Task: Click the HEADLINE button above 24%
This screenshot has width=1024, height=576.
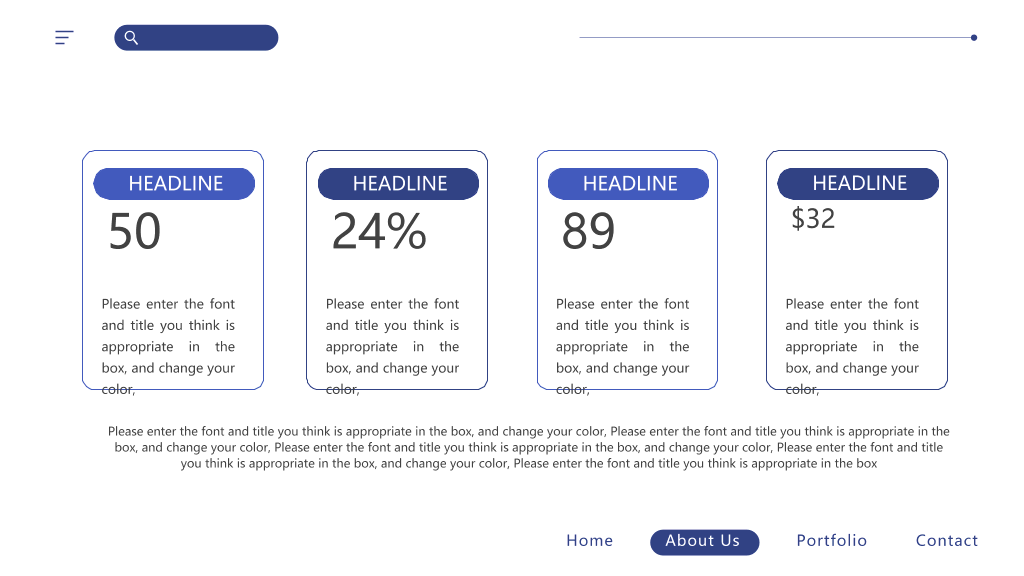Action: coord(398,184)
